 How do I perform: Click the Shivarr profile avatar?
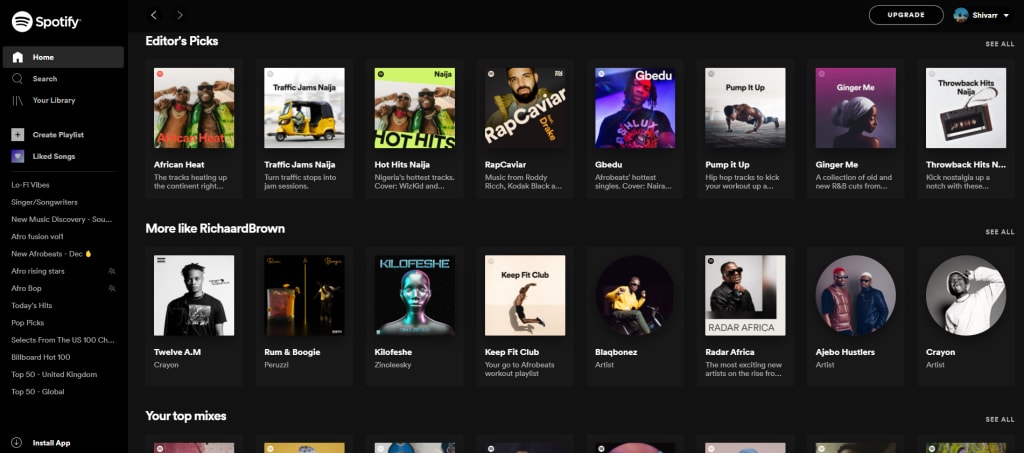coord(960,14)
